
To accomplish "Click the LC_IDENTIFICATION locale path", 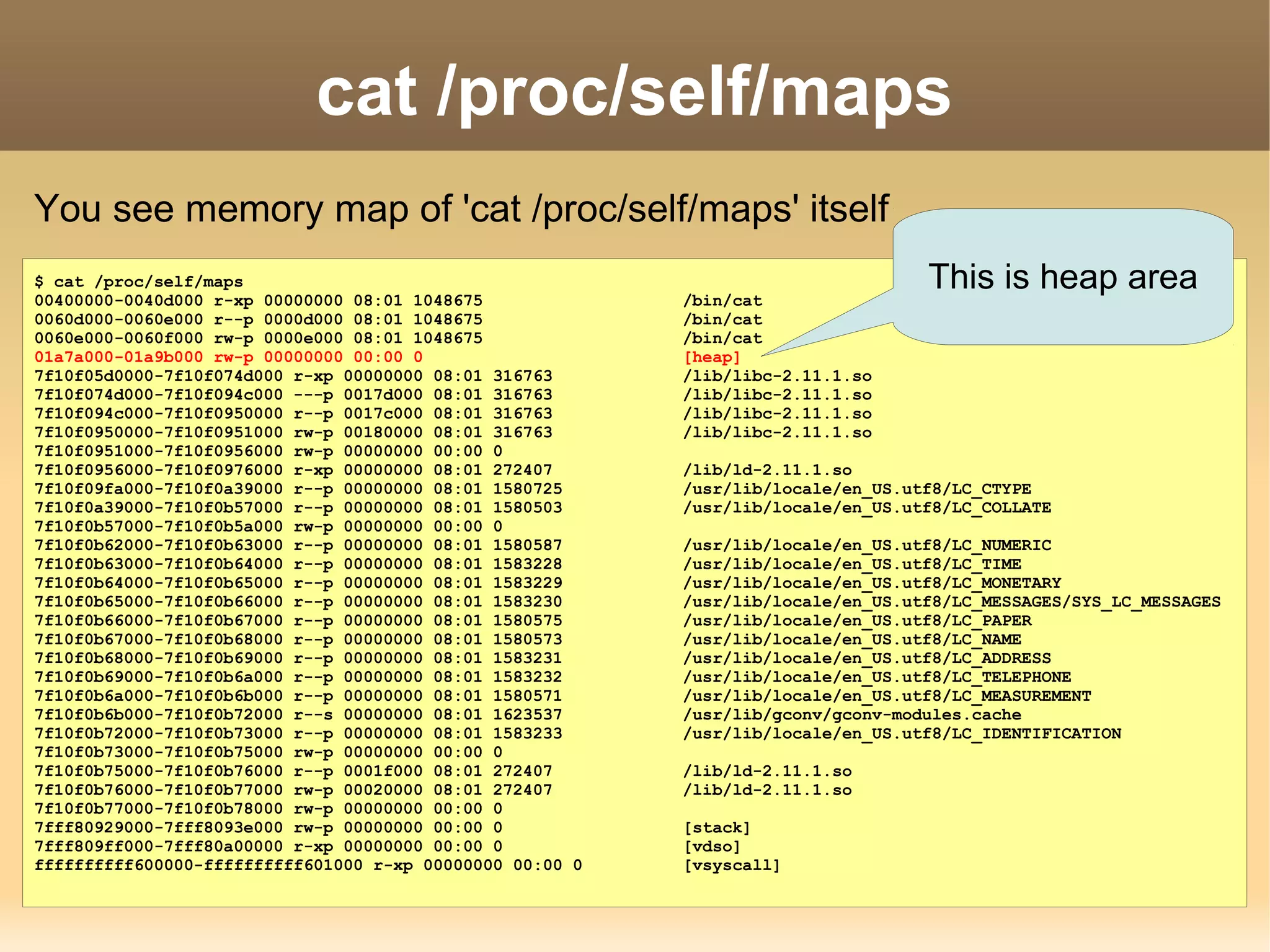I will coord(902,734).
